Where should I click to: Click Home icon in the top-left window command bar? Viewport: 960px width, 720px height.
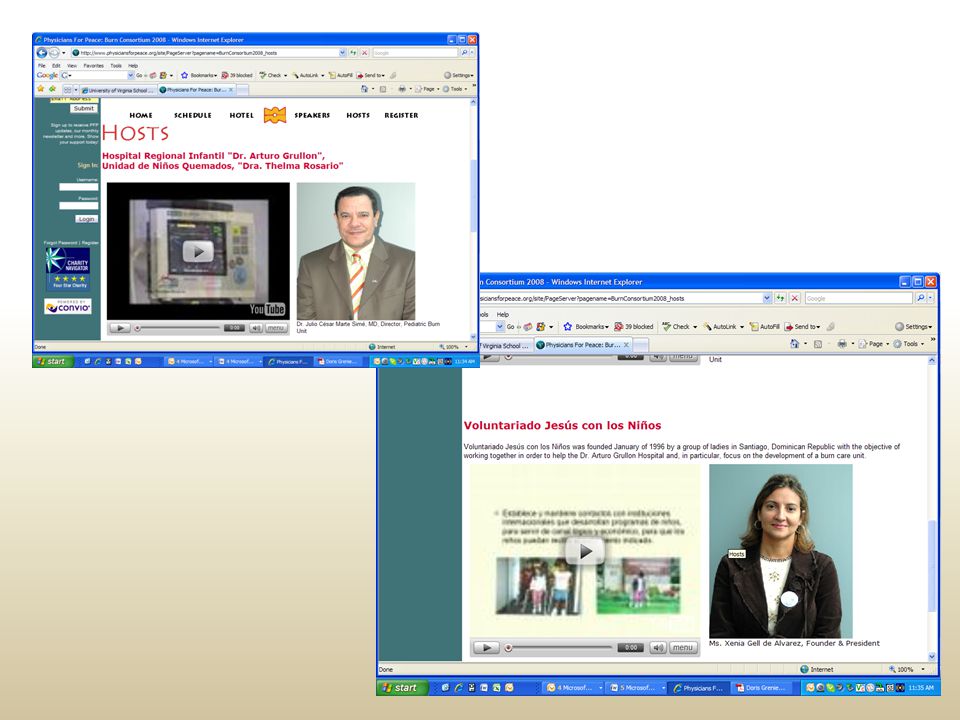[x=365, y=89]
